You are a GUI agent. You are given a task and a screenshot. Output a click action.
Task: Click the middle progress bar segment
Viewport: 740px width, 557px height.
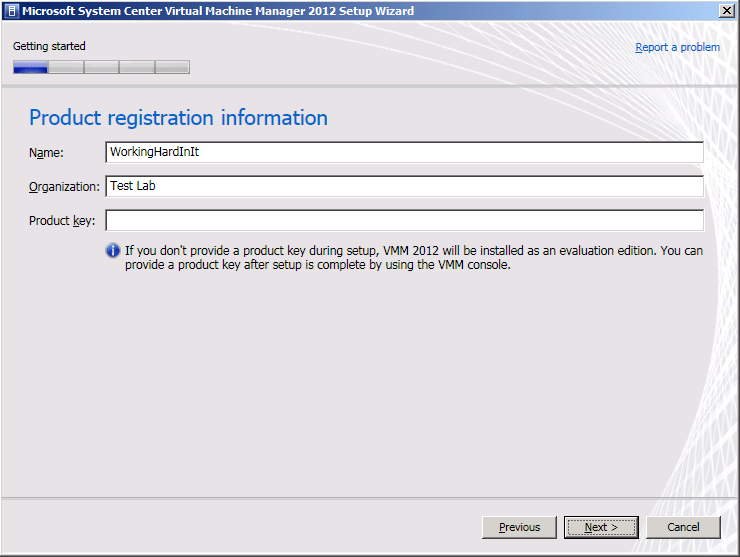pyautogui.click(x=101, y=67)
